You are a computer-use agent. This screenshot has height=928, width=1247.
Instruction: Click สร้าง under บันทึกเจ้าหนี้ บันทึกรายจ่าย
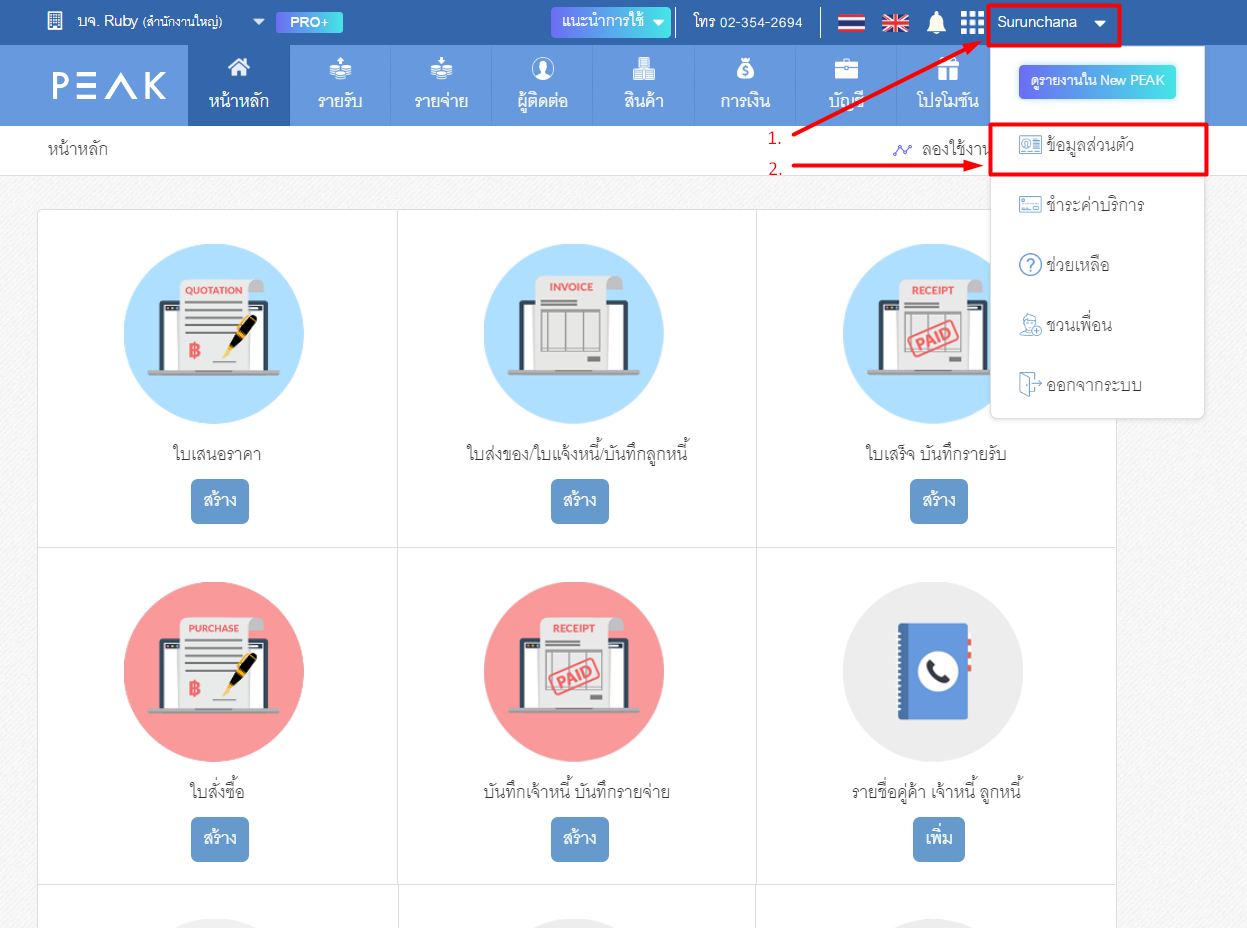tap(580, 839)
